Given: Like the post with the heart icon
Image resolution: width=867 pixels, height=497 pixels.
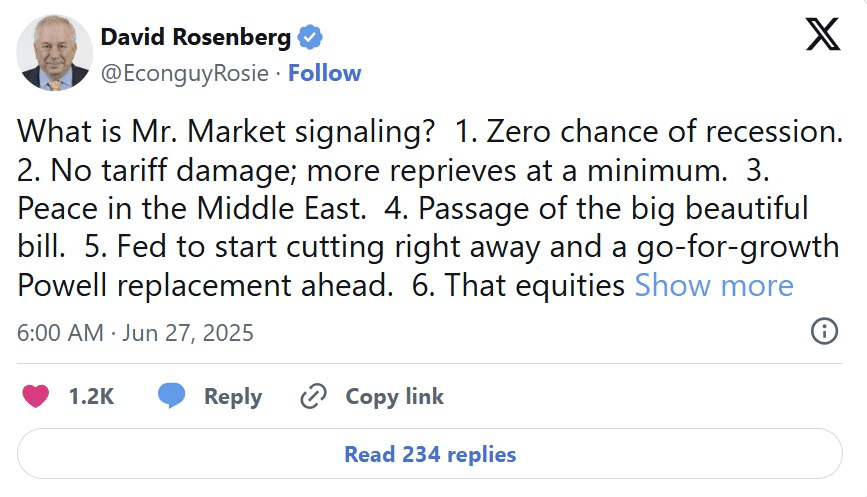Looking at the screenshot, I should [x=35, y=396].
